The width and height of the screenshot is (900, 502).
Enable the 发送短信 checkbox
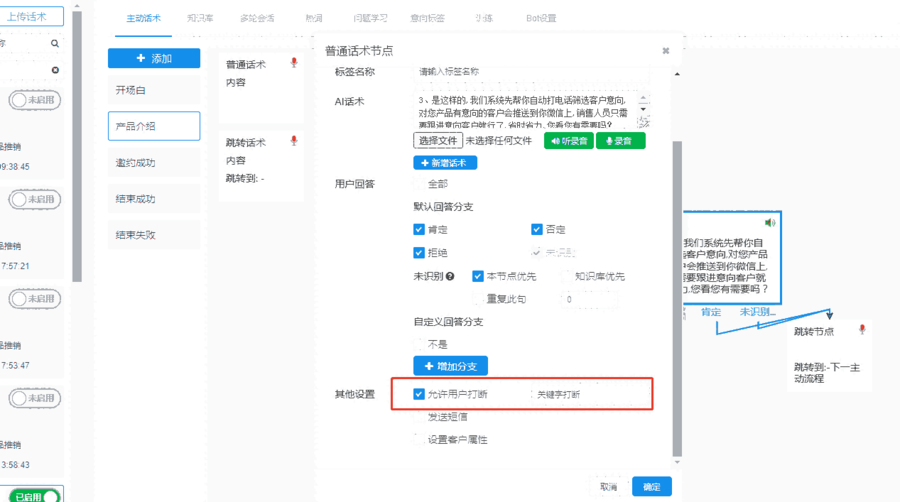click(419, 416)
